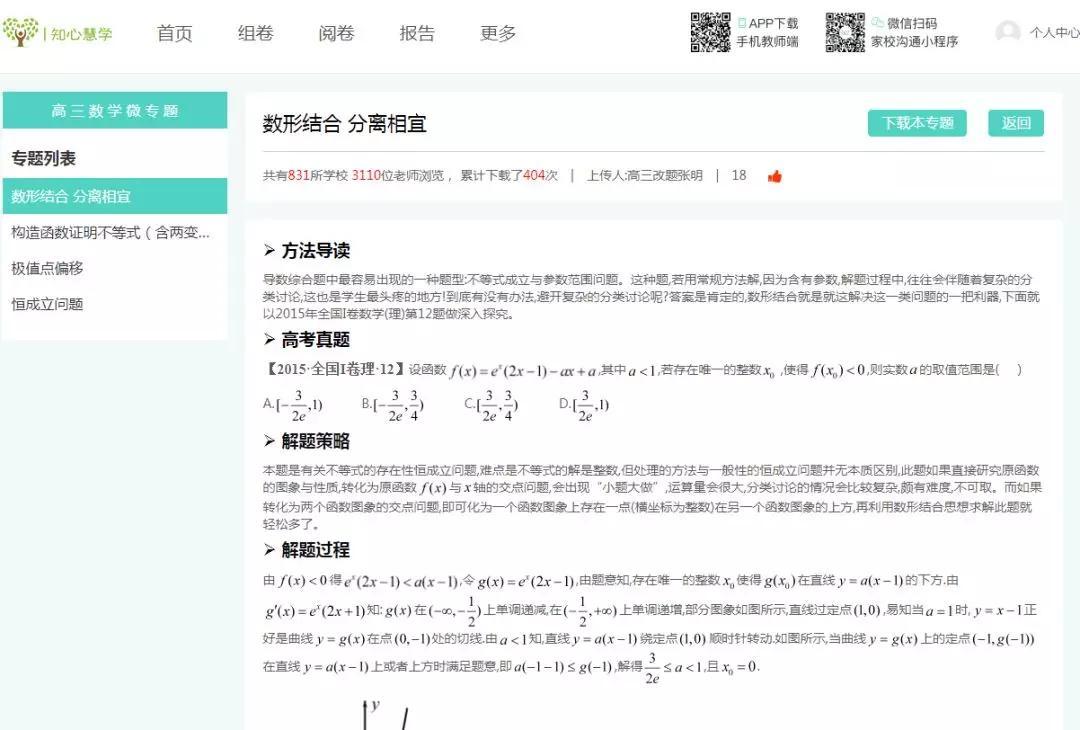Go to the 阅卷 section
Viewport: 1080px width, 730px height.
click(336, 33)
